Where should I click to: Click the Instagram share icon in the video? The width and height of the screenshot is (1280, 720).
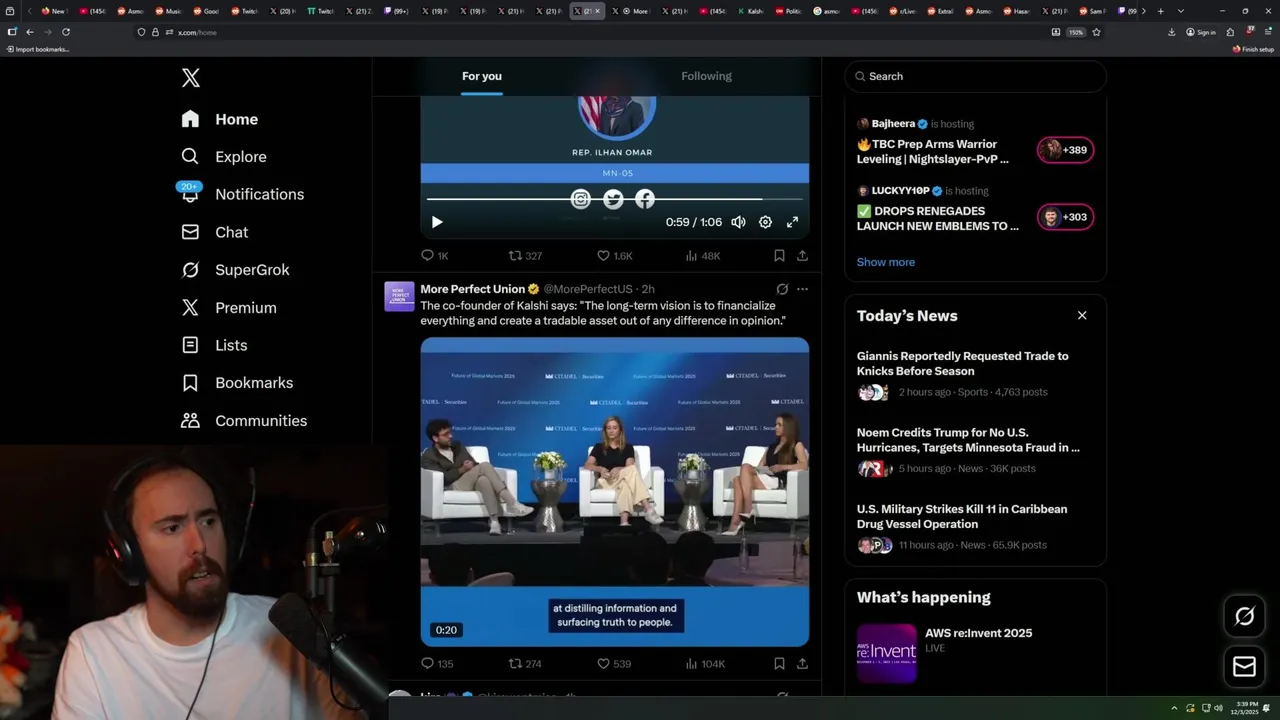pos(581,199)
